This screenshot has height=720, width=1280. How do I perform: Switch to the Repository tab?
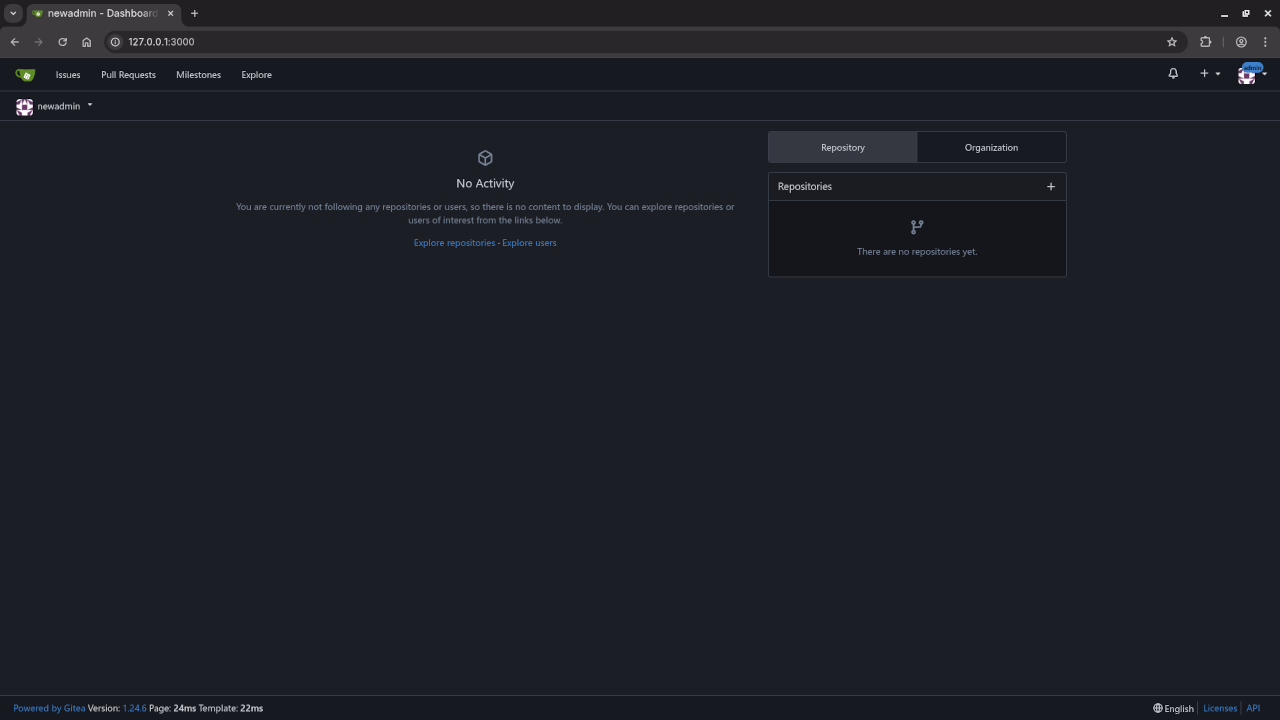[x=843, y=147]
